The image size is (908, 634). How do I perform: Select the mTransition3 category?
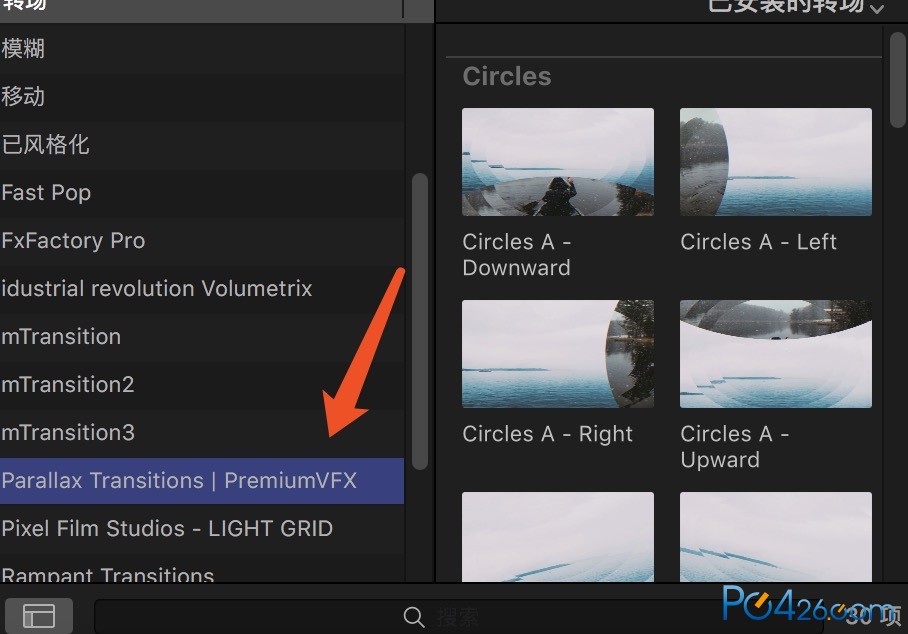pyautogui.click(x=202, y=433)
